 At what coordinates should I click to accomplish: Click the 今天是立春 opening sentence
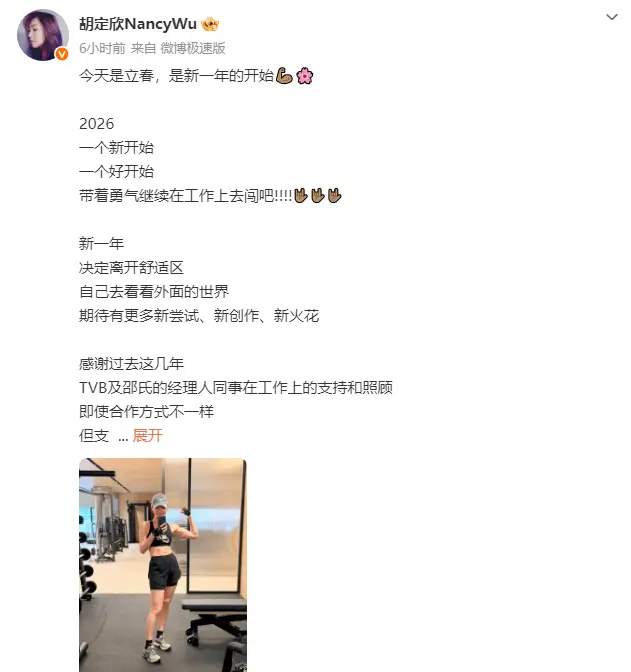click(x=176, y=76)
